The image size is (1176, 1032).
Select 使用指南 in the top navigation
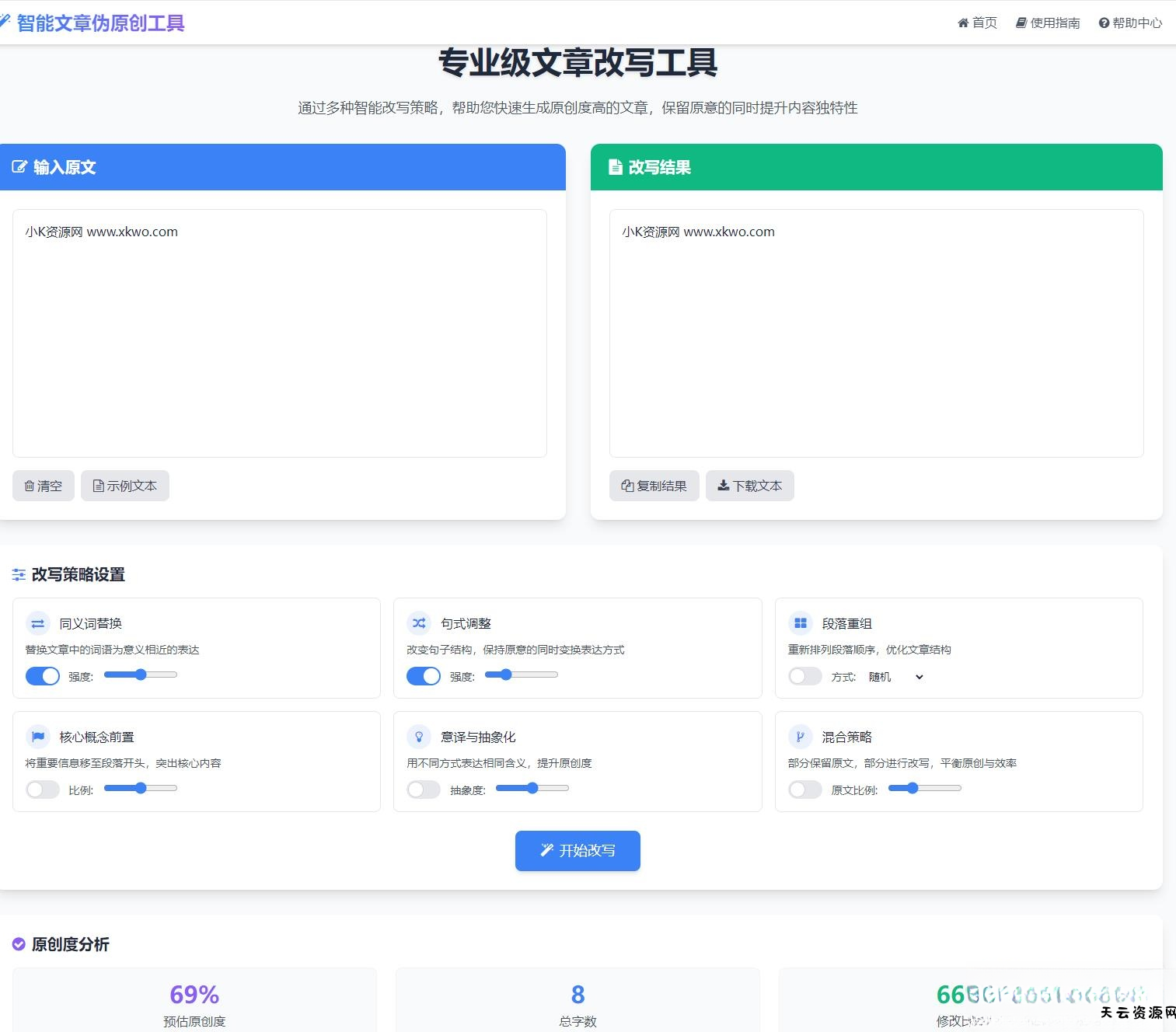[1048, 23]
